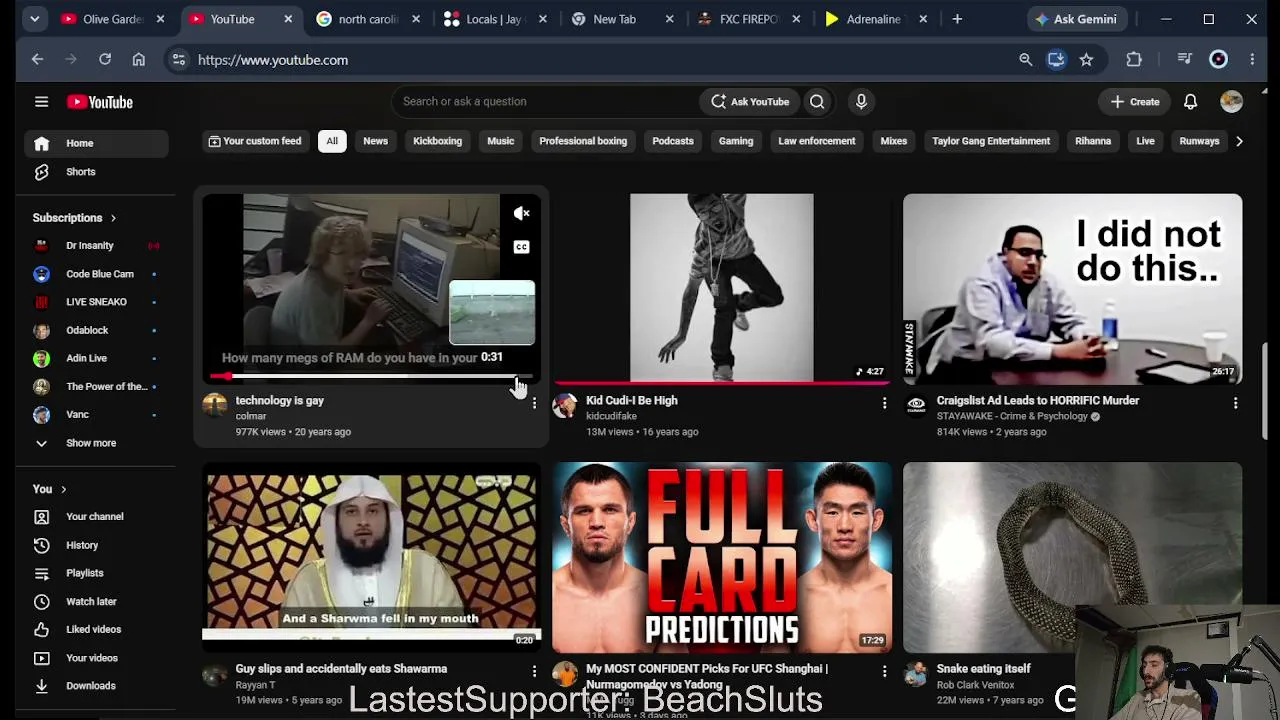Go back to the previous page
Viewport: 1280px width, 720px height.
click(x=37, y=60)
